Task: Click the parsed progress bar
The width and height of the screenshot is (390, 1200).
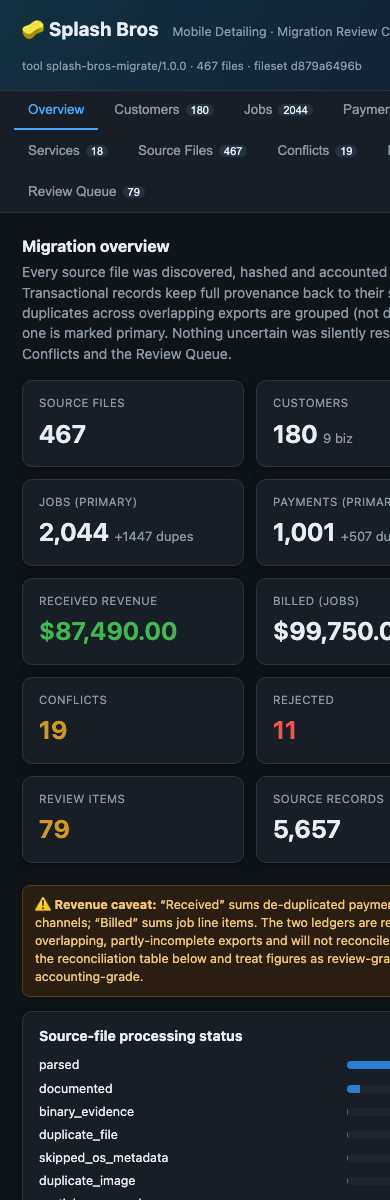Action: coord(368,1065)
